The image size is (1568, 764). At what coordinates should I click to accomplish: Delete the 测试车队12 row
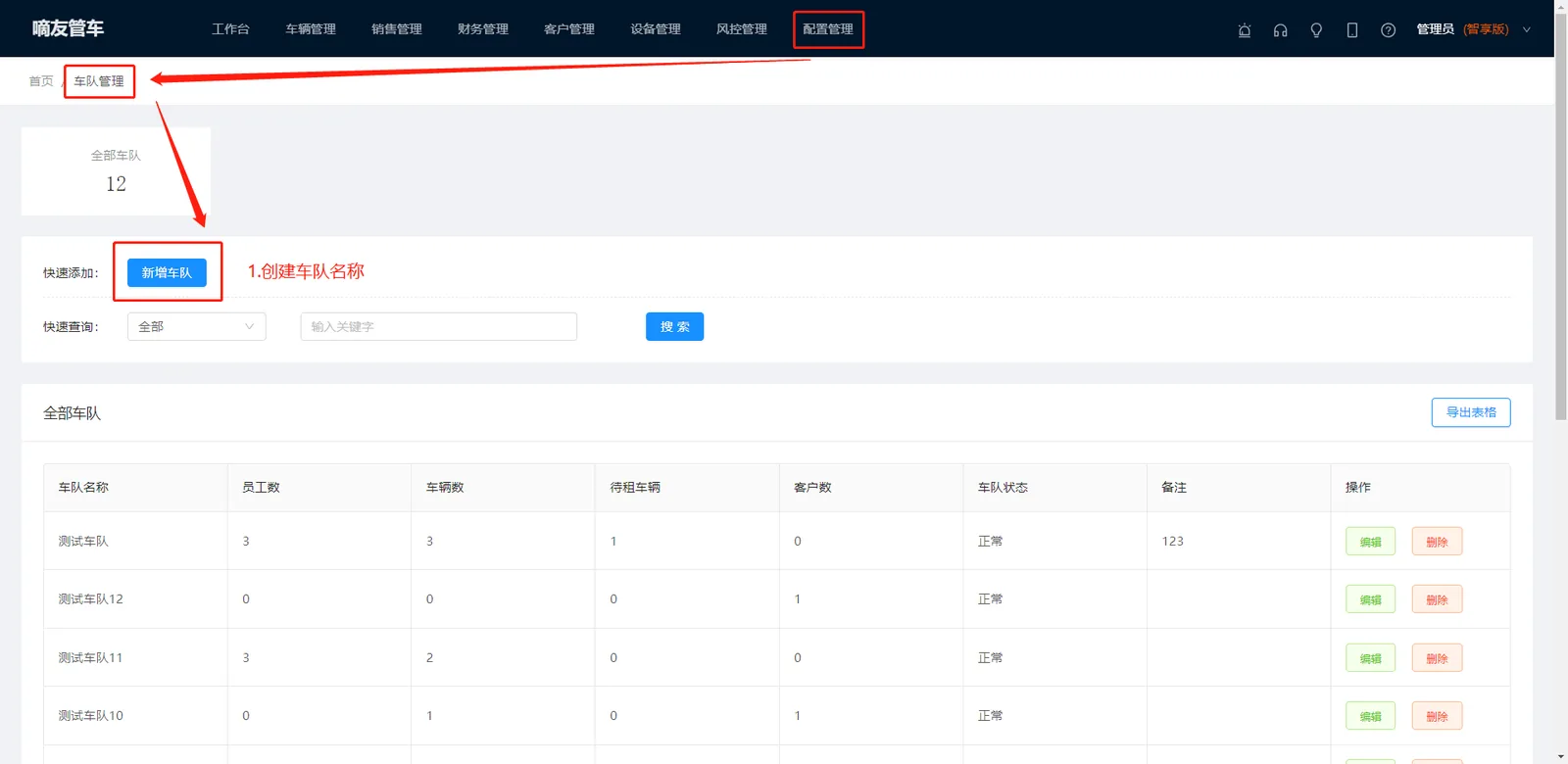tap(1437, 599)
